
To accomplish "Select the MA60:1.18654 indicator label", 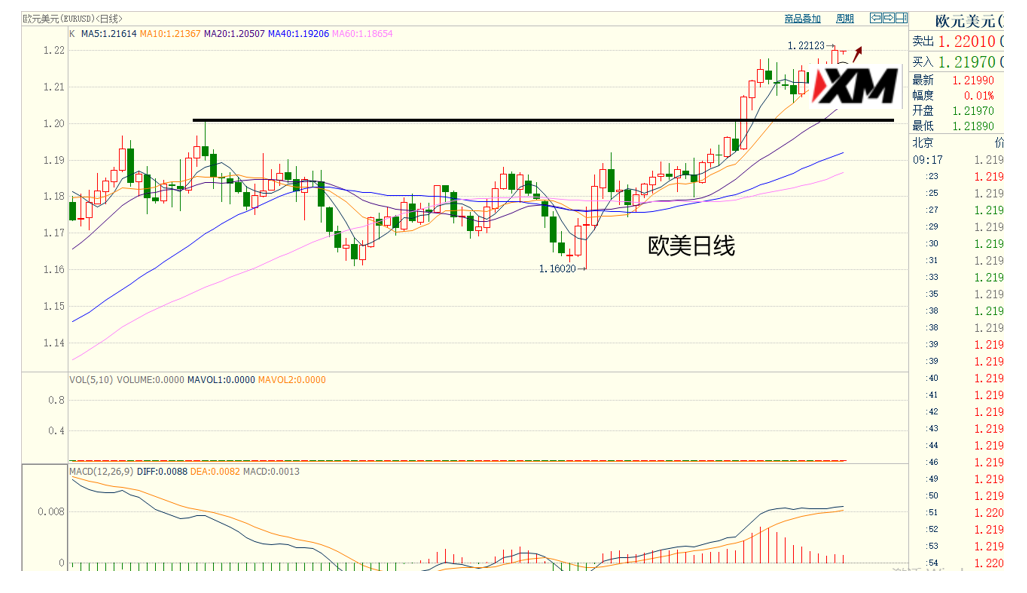I will tap(362, 33).
